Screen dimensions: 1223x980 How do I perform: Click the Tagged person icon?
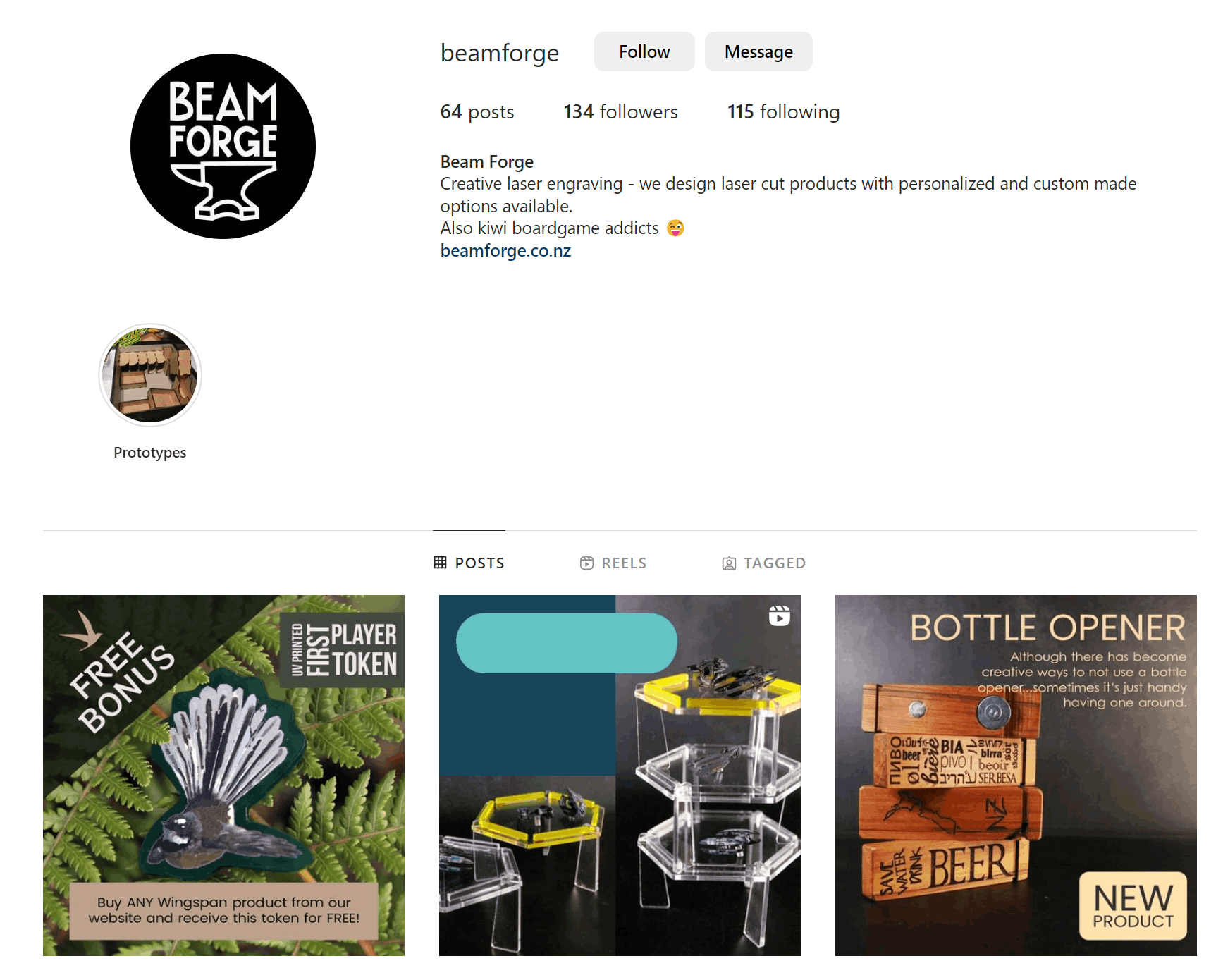(729, 563)
